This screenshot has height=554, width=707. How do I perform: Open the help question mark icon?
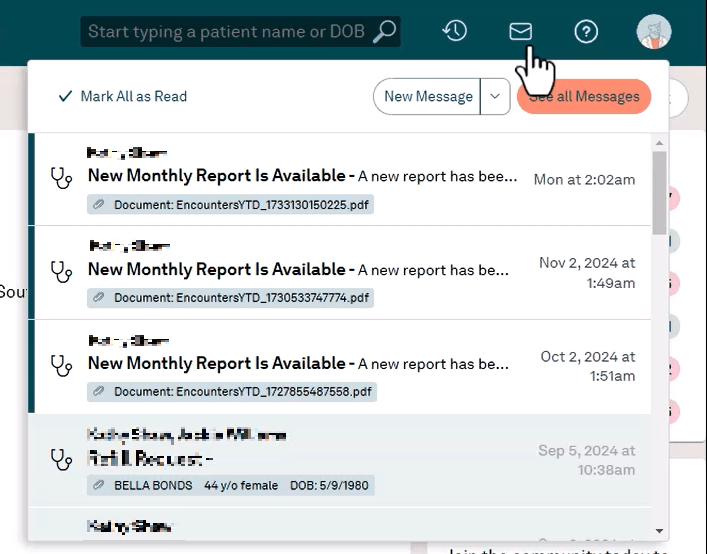tap(586, 32)
